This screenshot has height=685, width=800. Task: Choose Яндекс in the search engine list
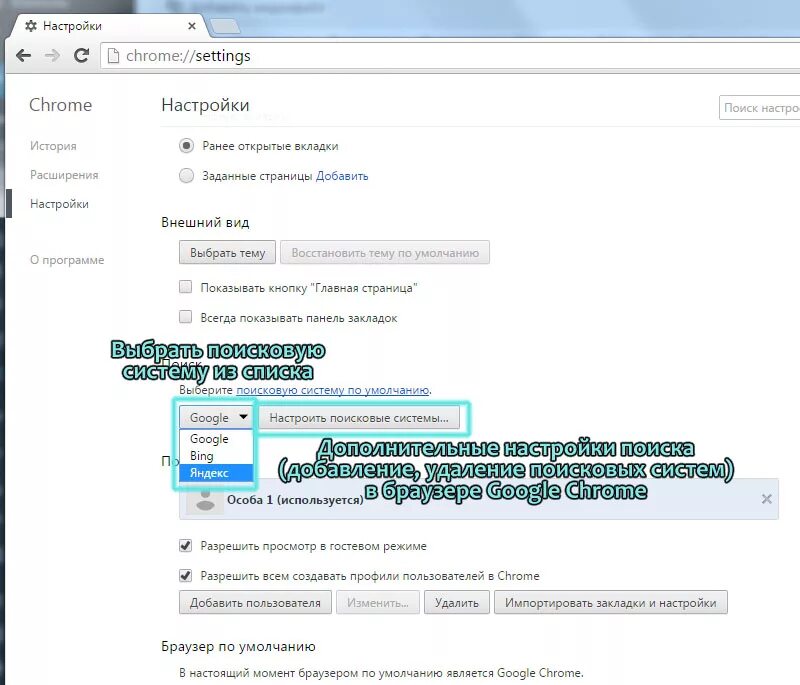216,473
